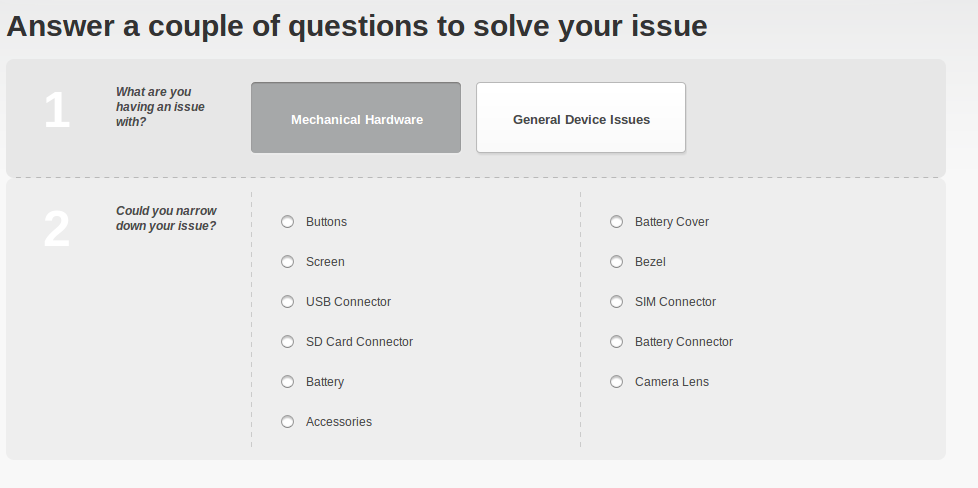The height and width of the screenshot is (488, 978).
Task: Pick the Screen radio button
Action: 288,262
